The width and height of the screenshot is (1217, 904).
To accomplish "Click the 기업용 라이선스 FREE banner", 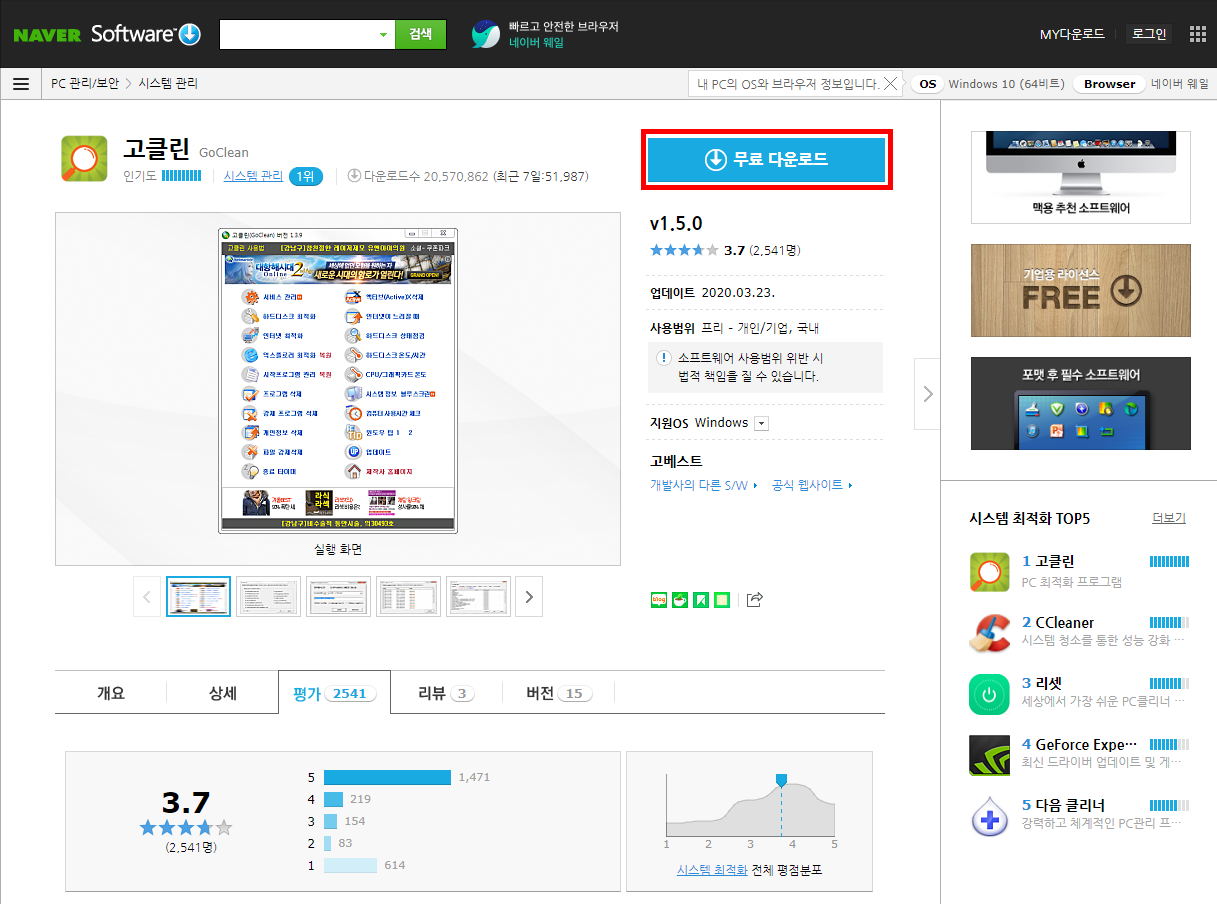I will [1081, 290].
